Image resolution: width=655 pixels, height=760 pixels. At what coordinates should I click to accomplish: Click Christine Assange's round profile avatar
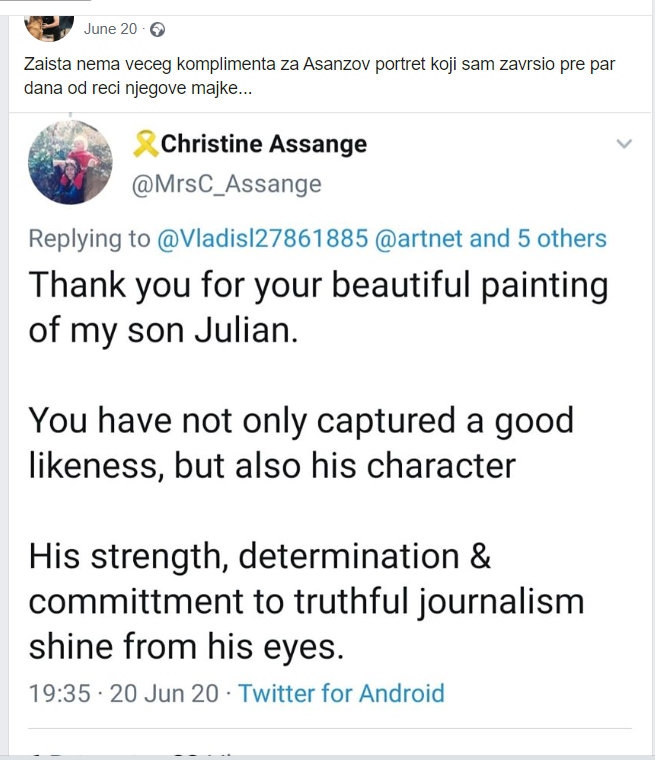tap(70, 162)
